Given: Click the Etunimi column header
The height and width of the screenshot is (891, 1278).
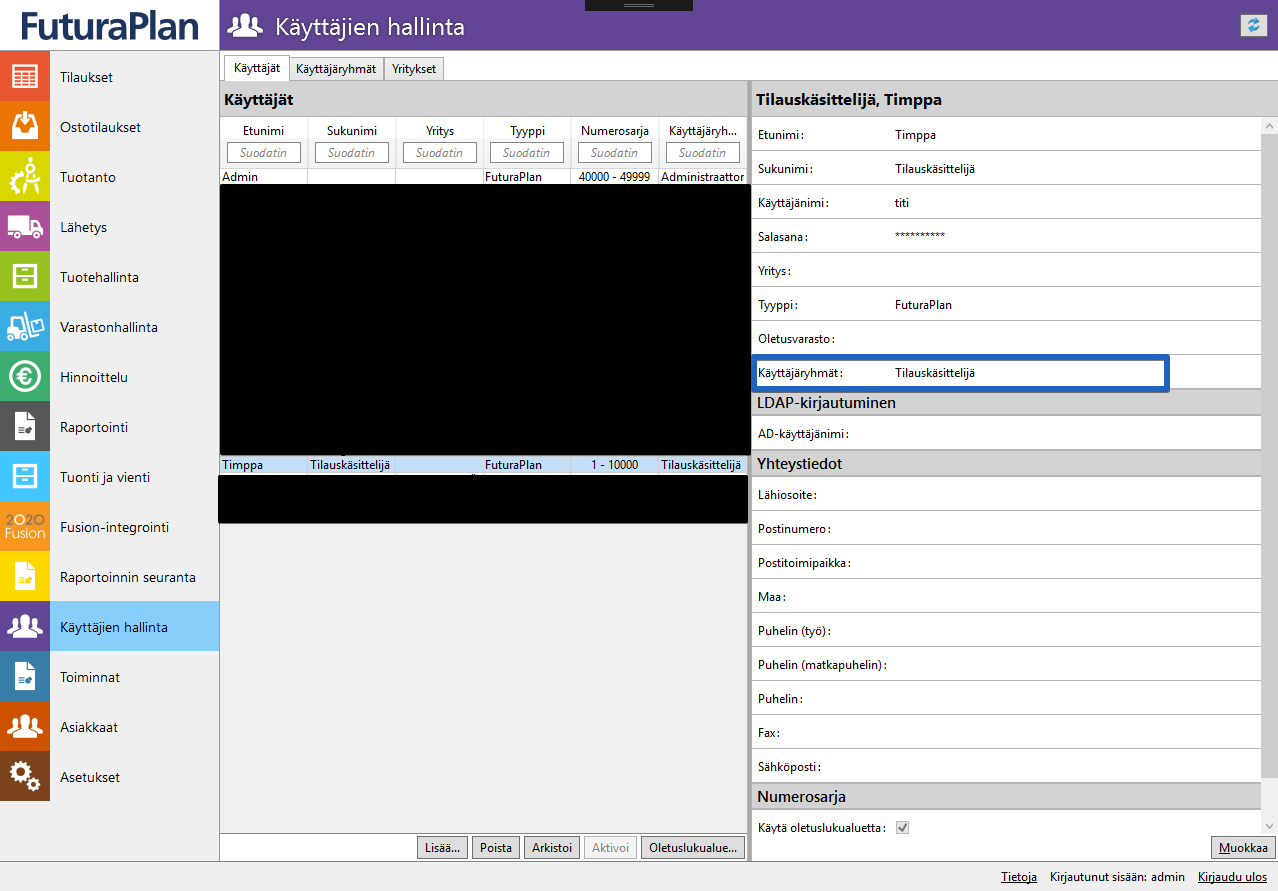Looking at the screenshot, I should coord(264,131).
